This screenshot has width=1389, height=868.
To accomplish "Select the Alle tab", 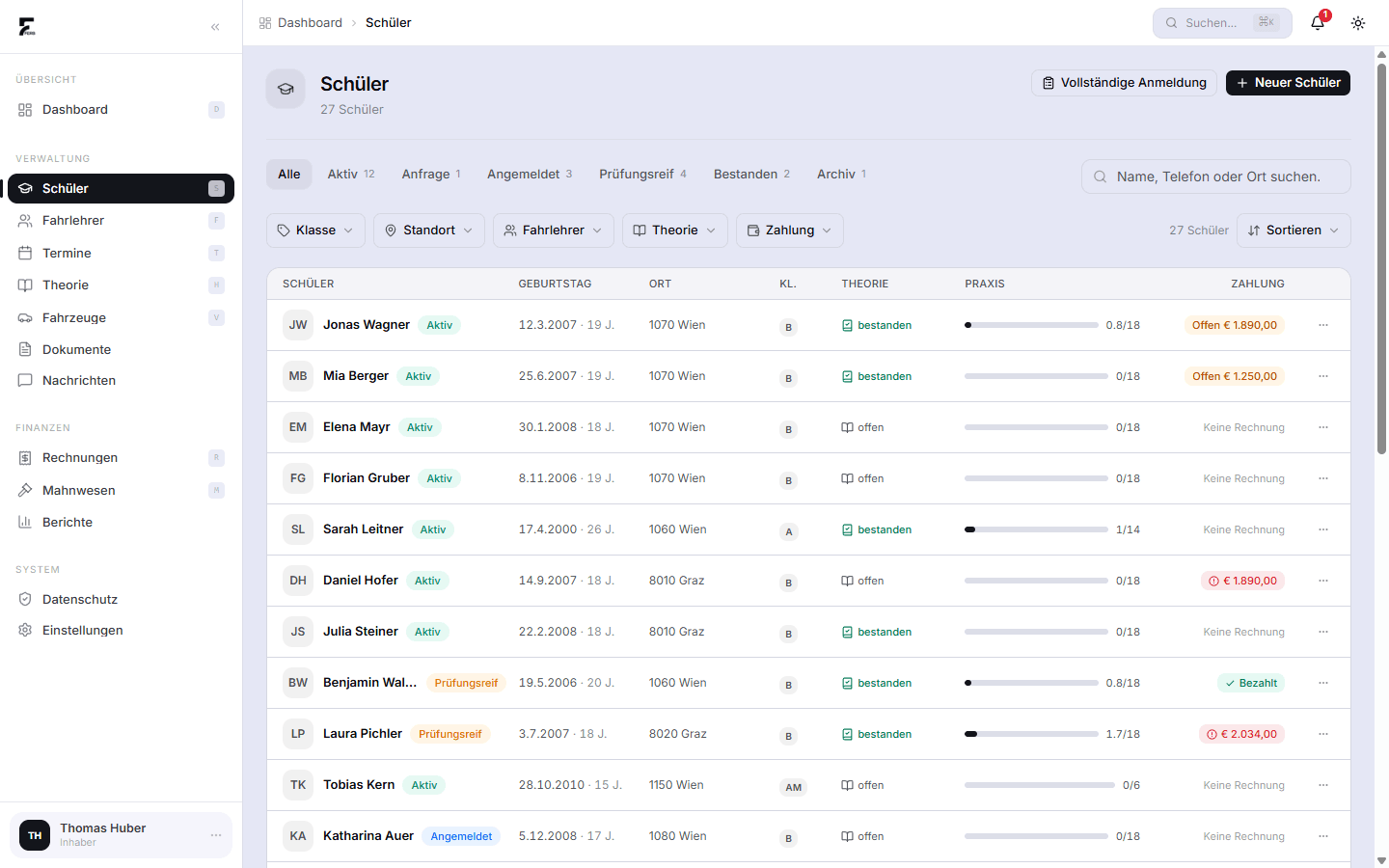I will (289, 175).
